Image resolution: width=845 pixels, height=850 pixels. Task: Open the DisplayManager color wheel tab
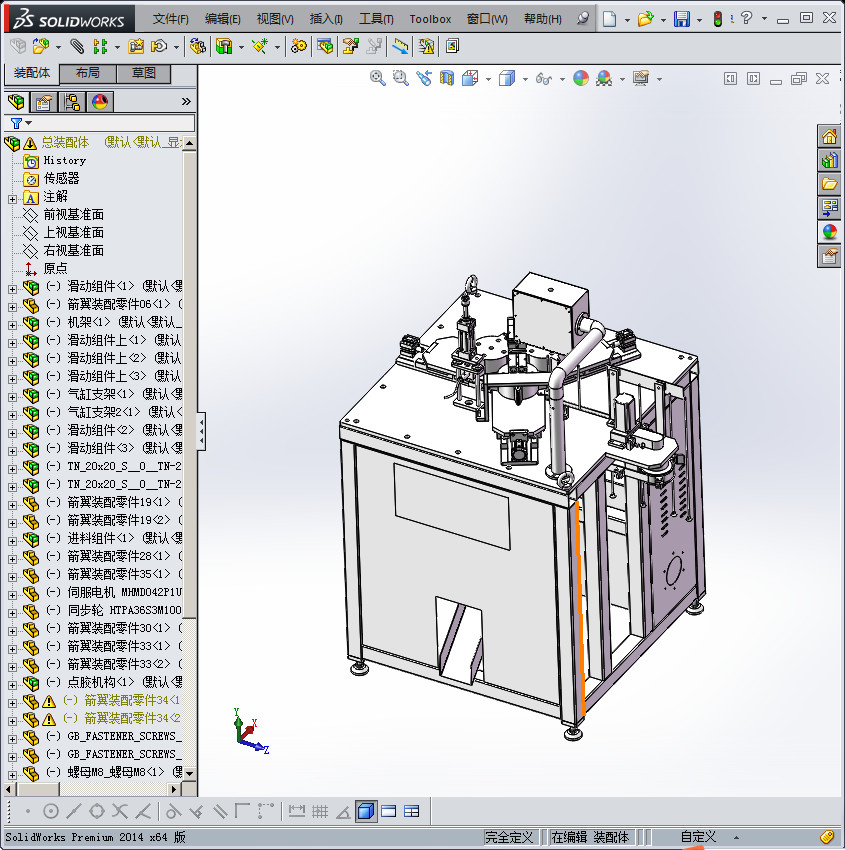point(99,101)
